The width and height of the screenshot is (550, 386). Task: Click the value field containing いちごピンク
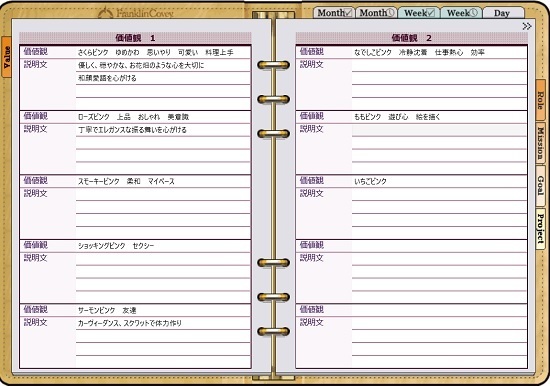439,181
